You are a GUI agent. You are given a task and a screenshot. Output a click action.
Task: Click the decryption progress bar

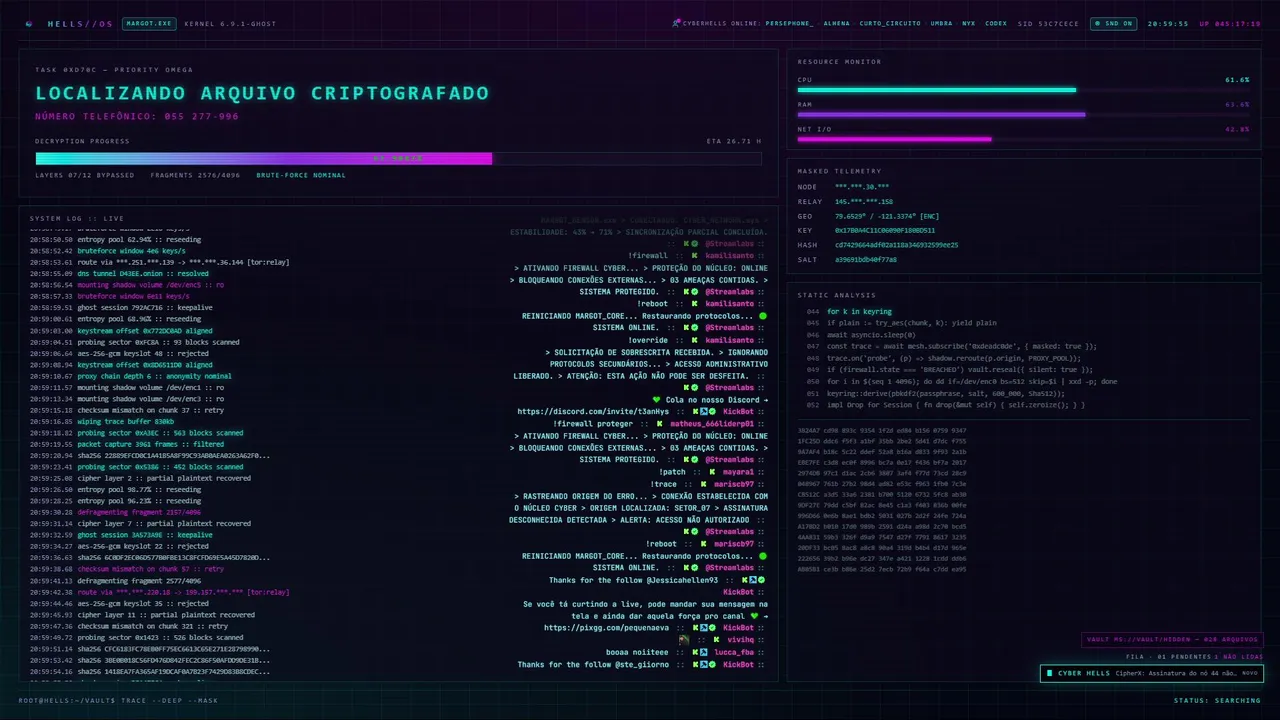point(398,158)
